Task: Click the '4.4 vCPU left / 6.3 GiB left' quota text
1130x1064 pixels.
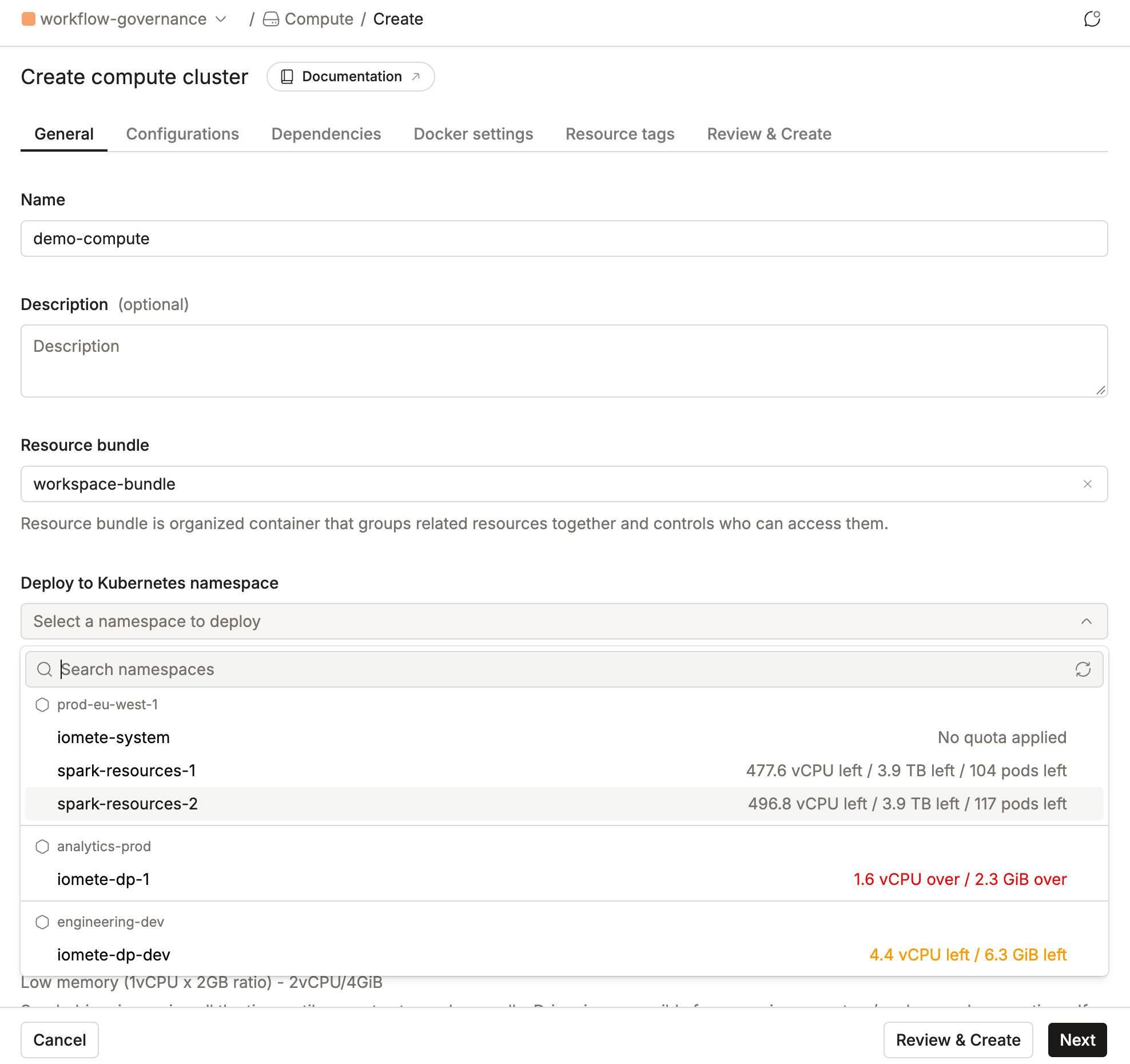Action: pos(968,955)
